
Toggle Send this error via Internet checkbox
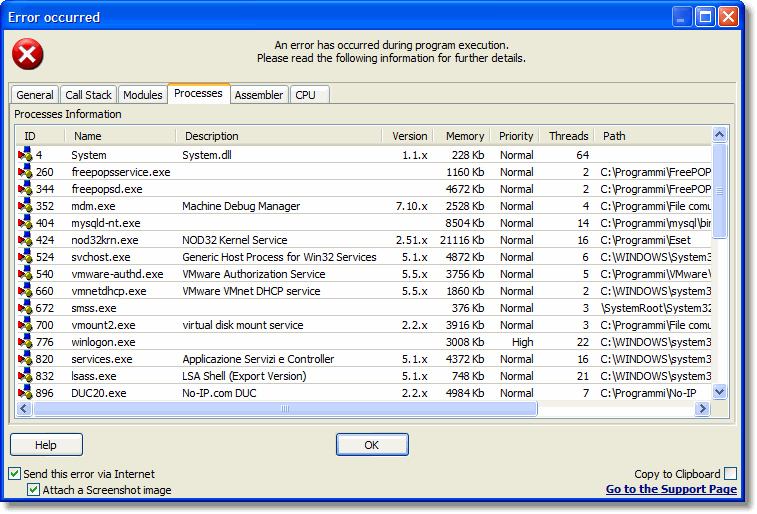(x=14, y=473)
